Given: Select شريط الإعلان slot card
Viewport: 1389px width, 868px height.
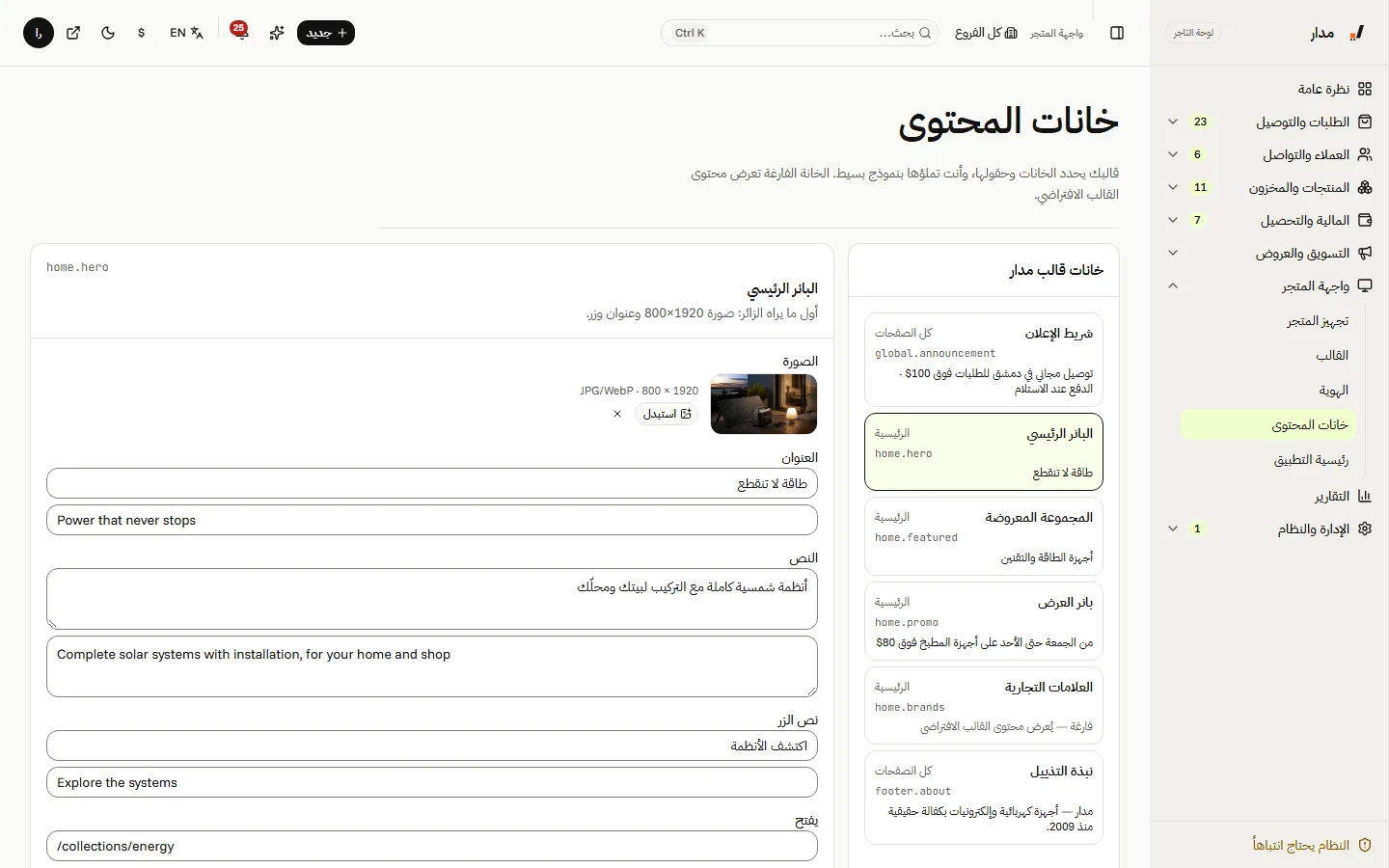Looking at the screenshot, I should tap(984, 360).
